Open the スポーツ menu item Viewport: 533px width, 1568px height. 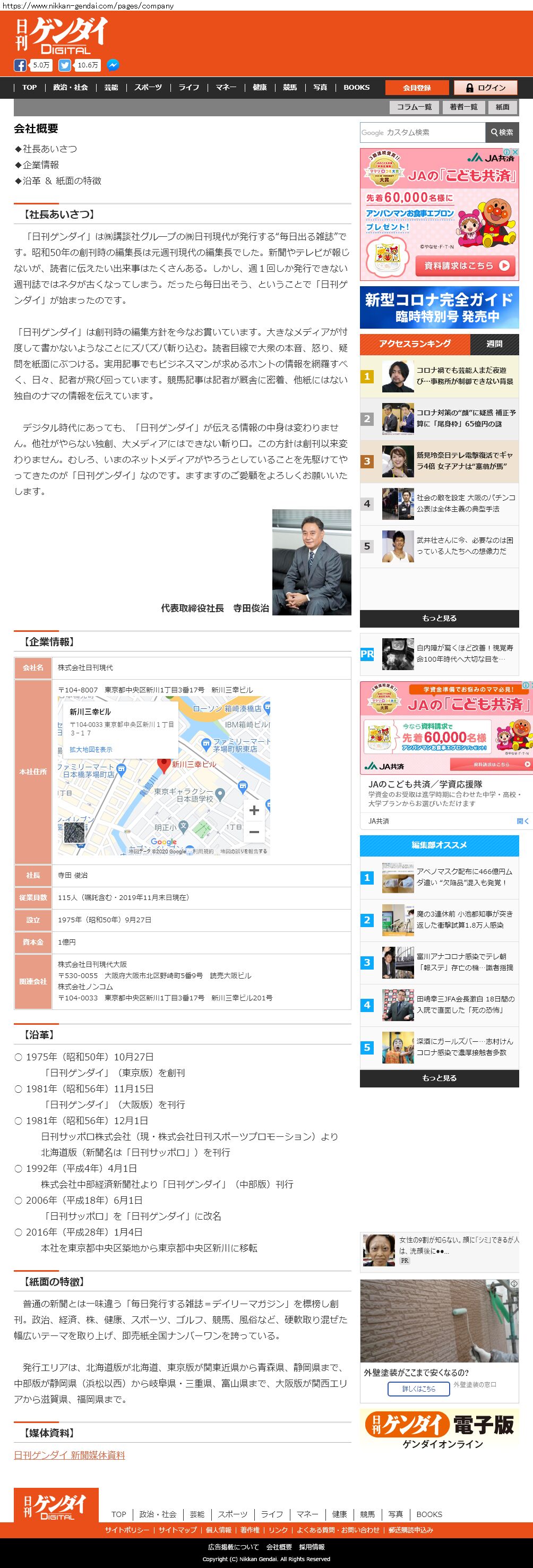pyautogui.click(x=149, y=88)
